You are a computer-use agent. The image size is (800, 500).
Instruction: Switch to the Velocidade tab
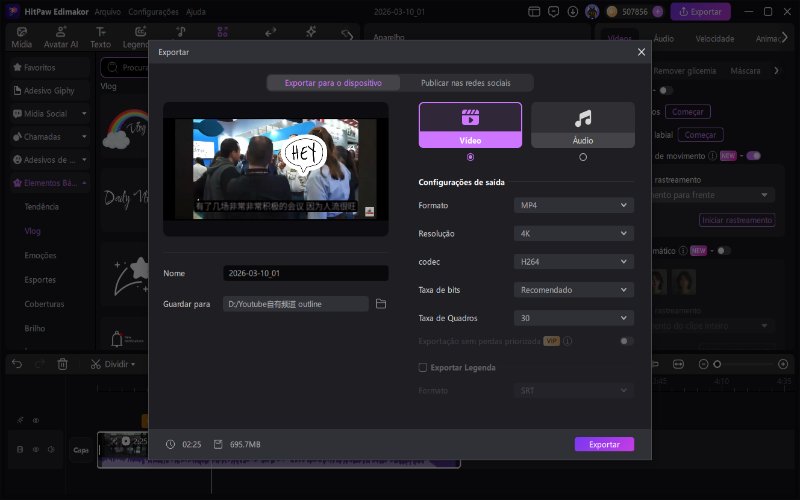714,38
